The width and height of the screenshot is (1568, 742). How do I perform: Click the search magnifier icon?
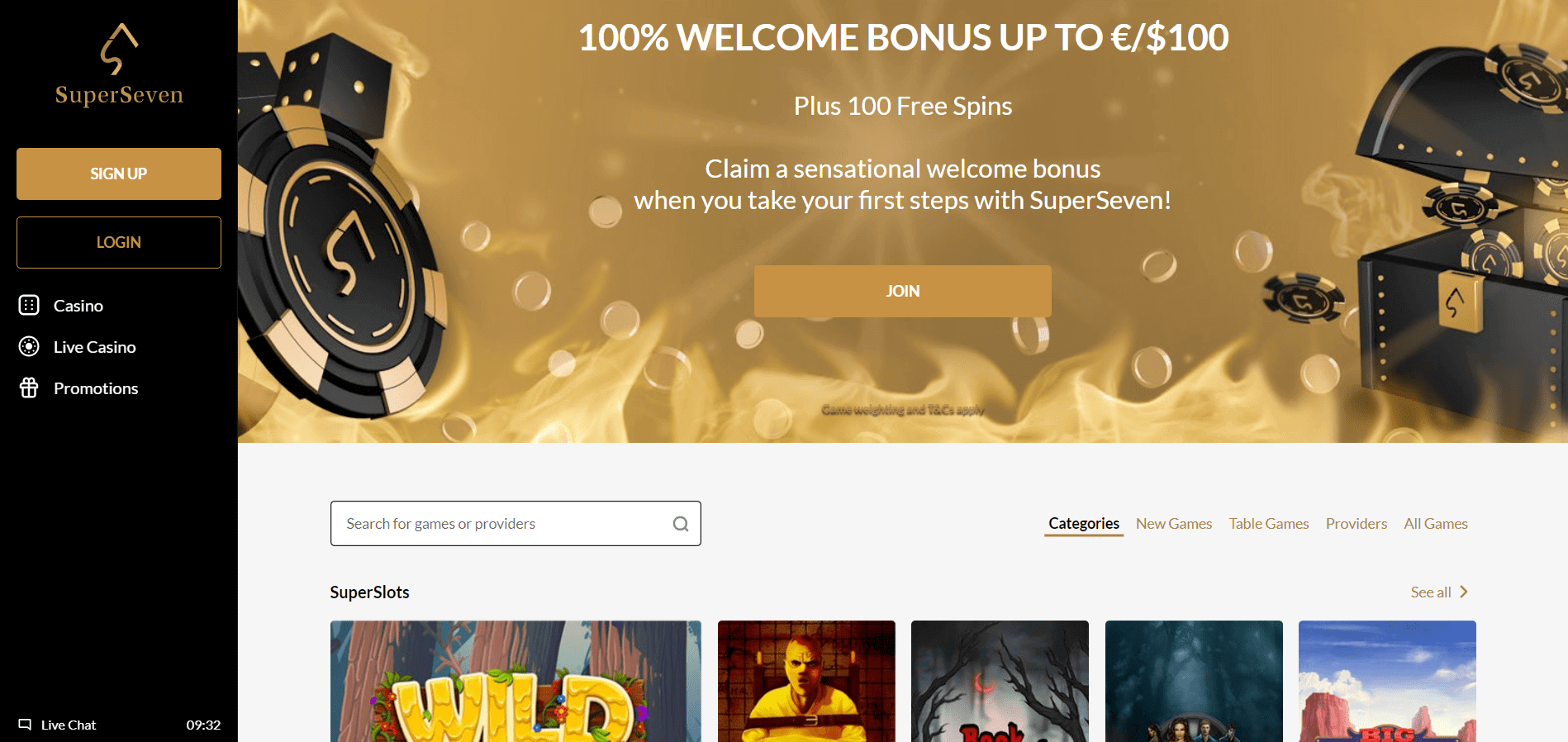pyautogui.click(x=681, y=524)
